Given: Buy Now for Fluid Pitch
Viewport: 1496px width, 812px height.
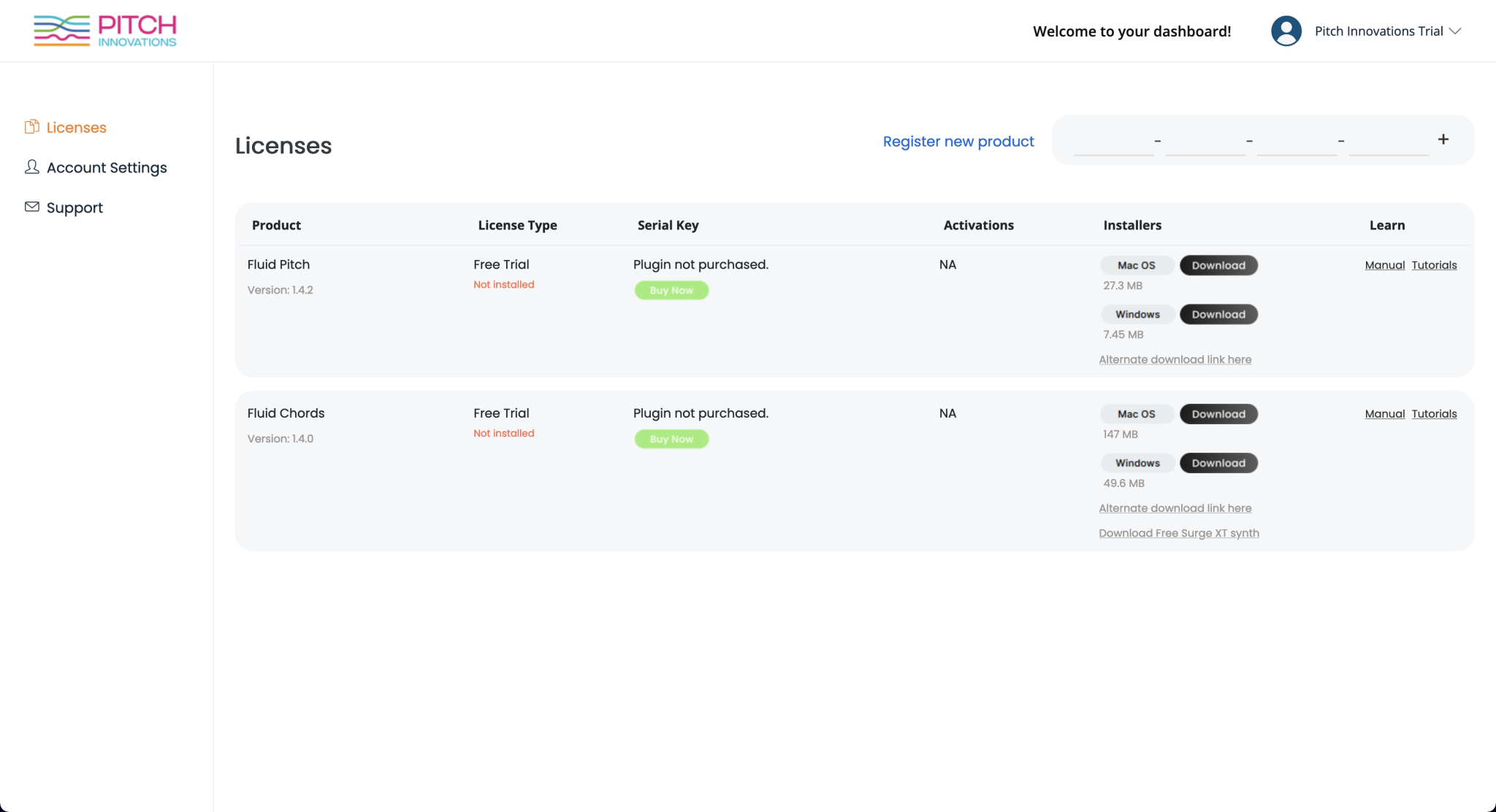Looking at the screenshot, I should coord(671,290).
